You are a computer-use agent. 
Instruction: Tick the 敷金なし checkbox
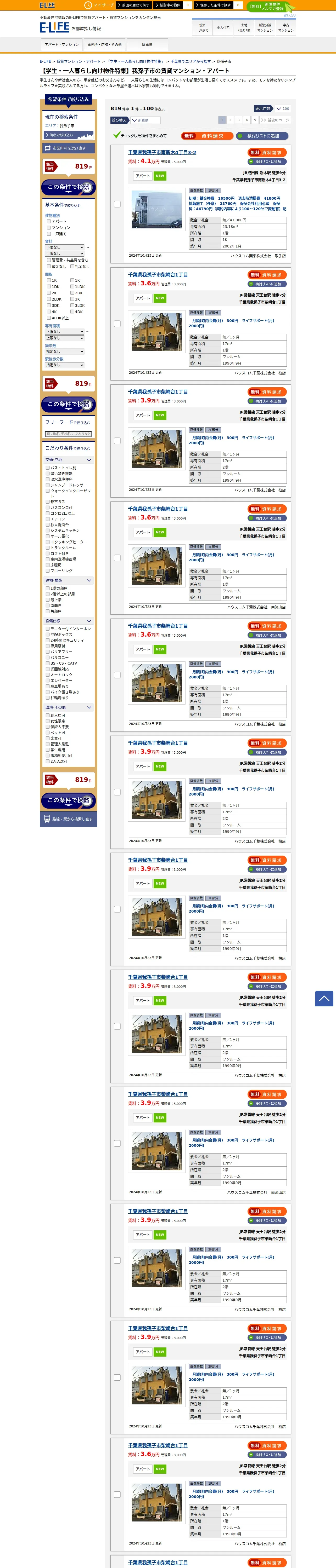(x=49, y=266)
